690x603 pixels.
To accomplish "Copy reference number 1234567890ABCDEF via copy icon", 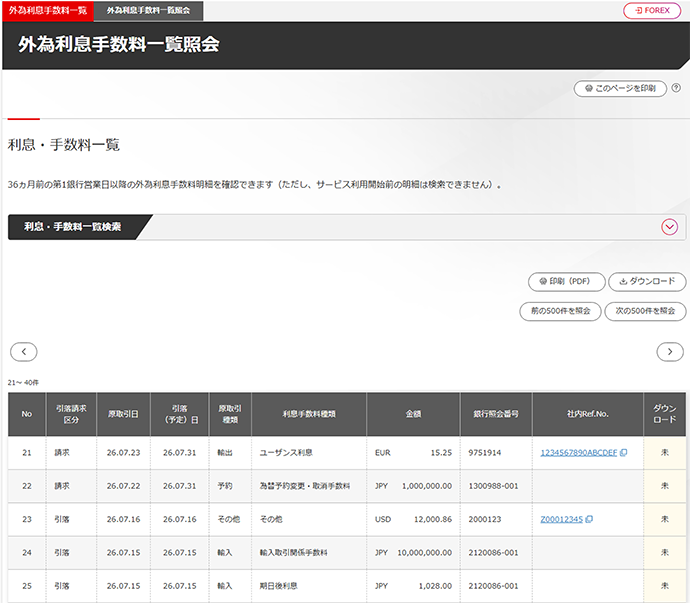I will [x=623, y=453].
